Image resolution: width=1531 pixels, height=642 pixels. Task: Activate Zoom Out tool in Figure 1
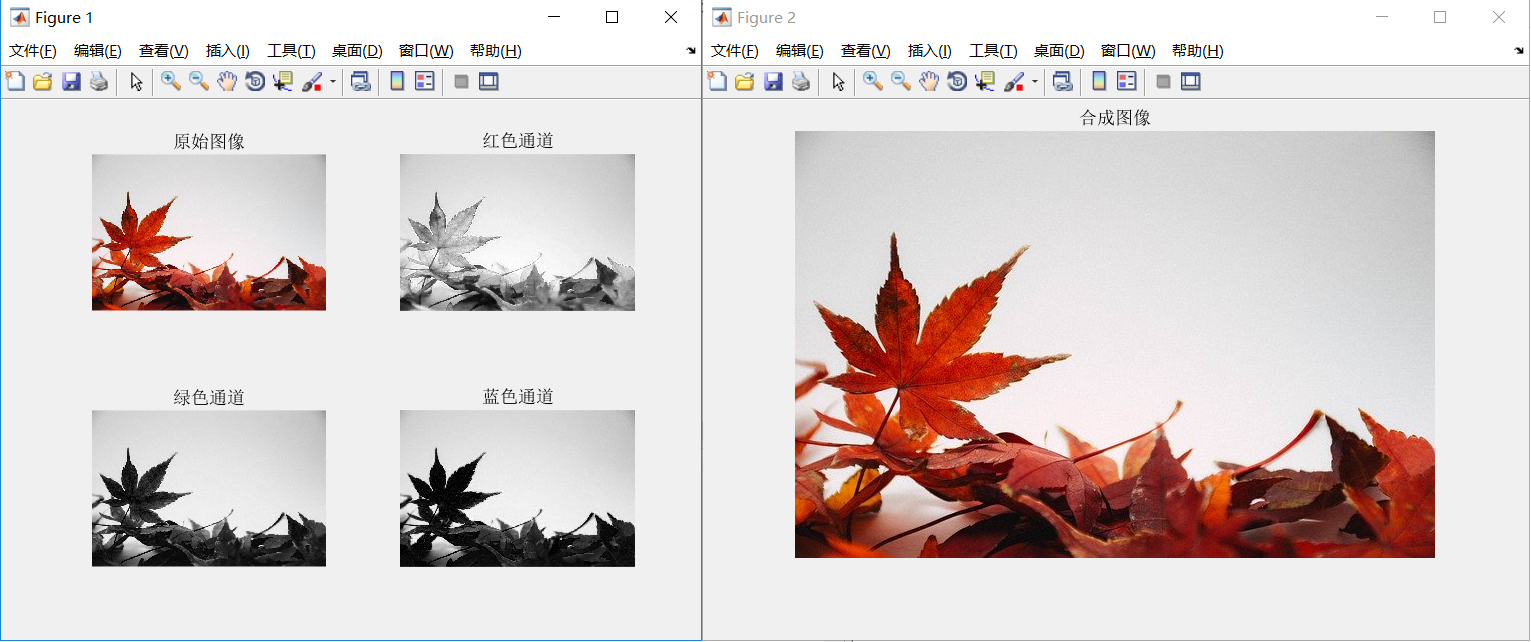[199, 82]
